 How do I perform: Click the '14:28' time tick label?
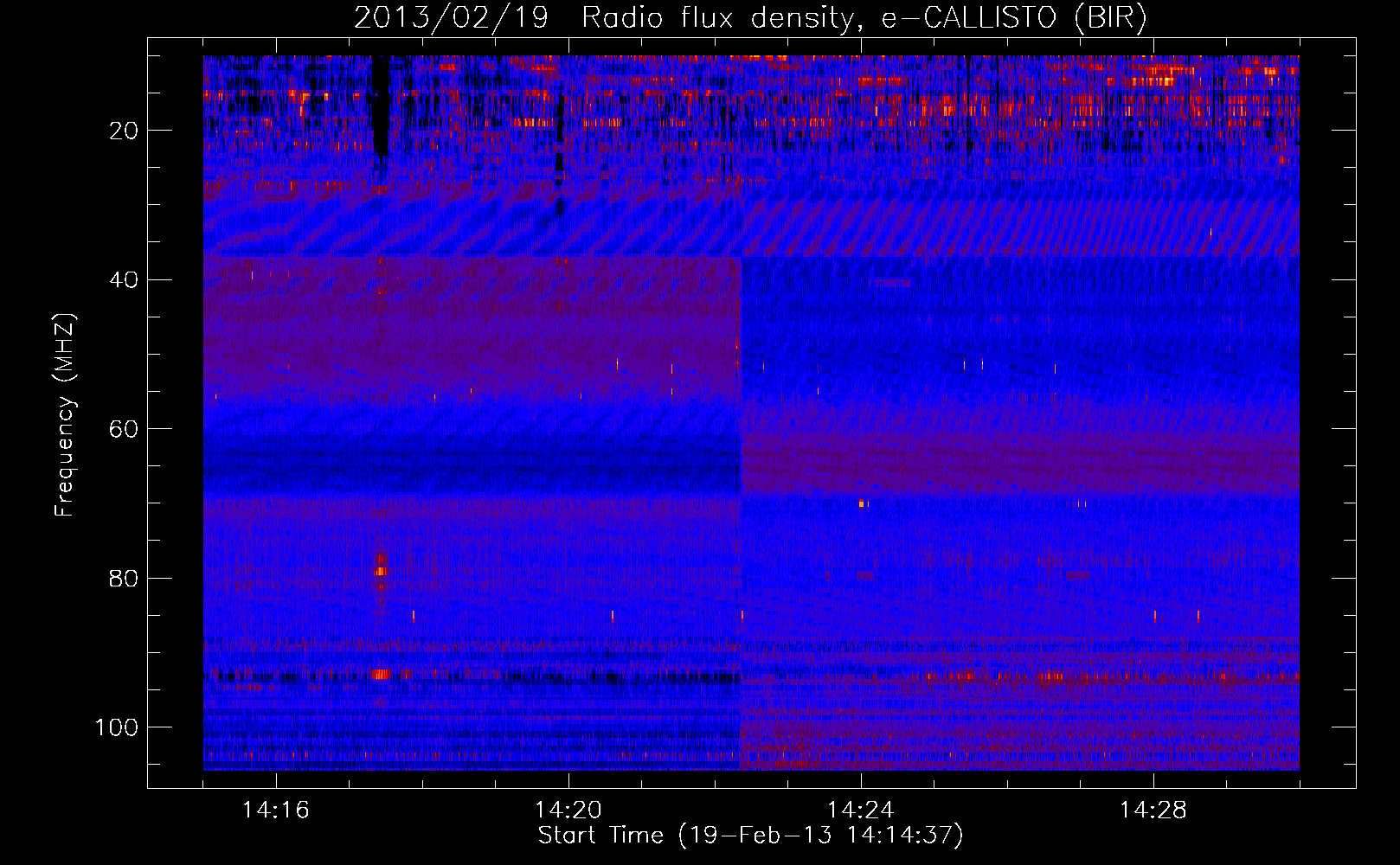click(1153, 811)
